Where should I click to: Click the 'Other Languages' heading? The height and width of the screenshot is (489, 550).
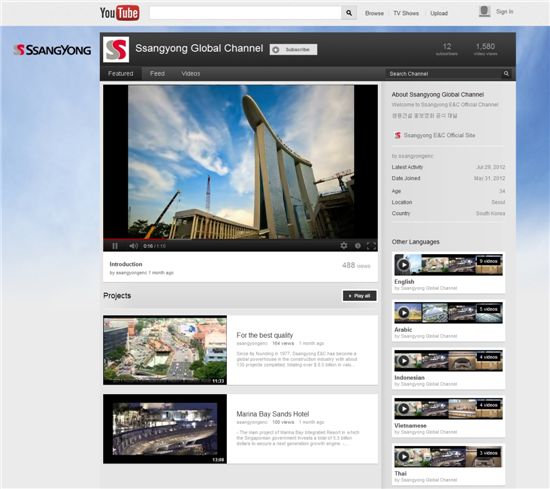pyautogui.click(x=415, y=242)
